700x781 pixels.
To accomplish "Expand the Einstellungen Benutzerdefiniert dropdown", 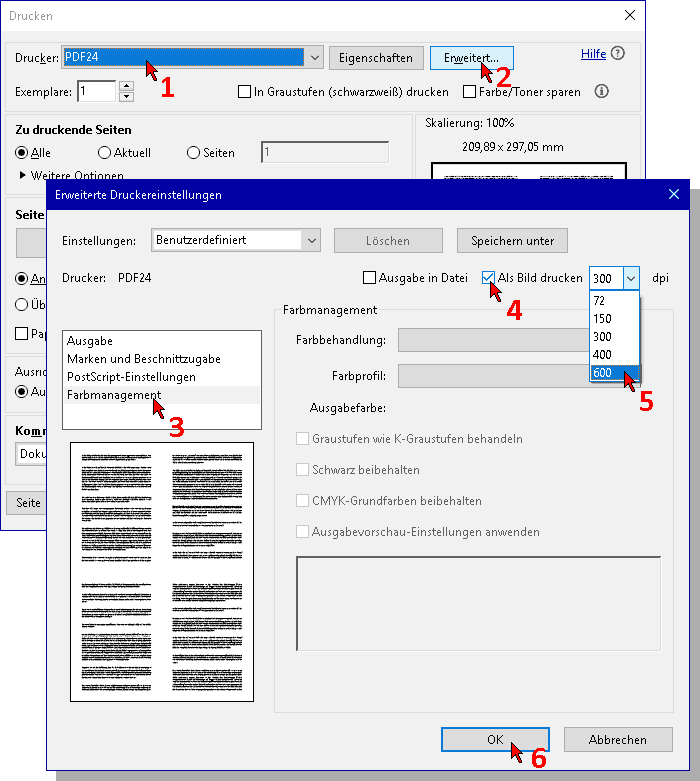I will pyautogui.click(x=311, y=241).
